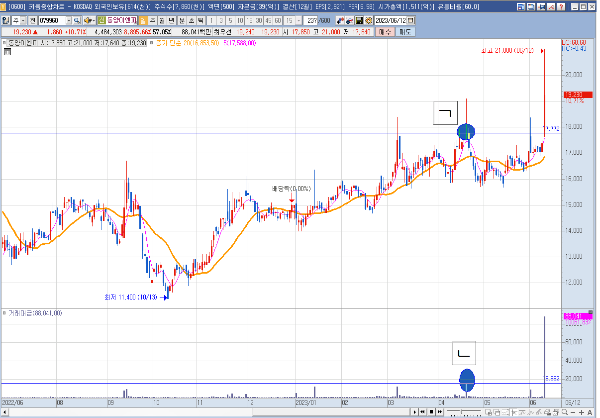
Task: Click the chart link arrows icon
Action: (x=340, y=20)
